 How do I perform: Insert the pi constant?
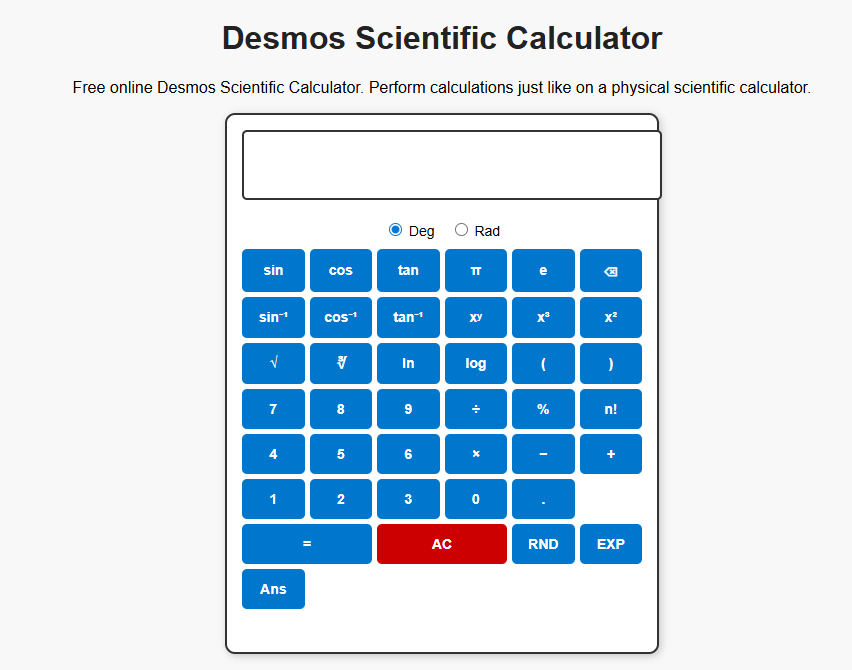tap(476, 270)
